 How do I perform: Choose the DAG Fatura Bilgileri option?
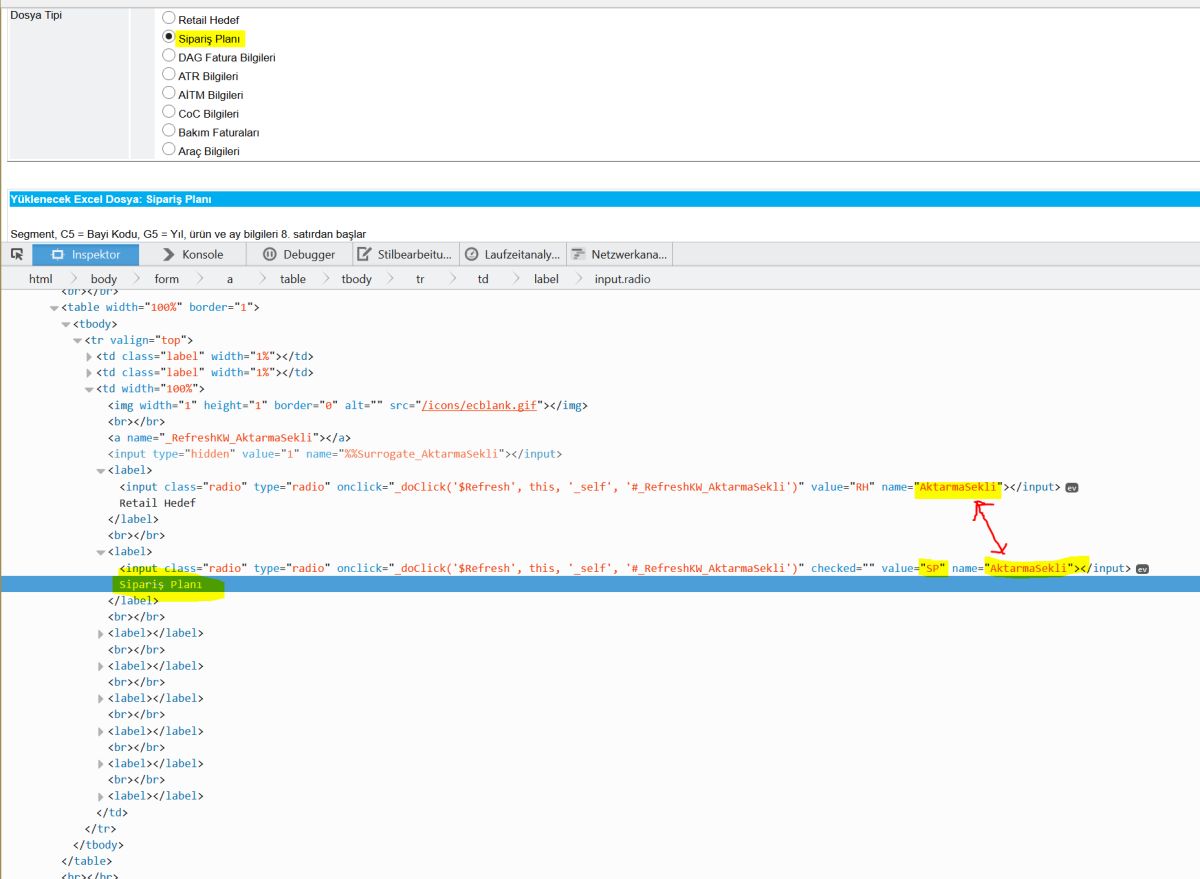click(x=168, y=55)
